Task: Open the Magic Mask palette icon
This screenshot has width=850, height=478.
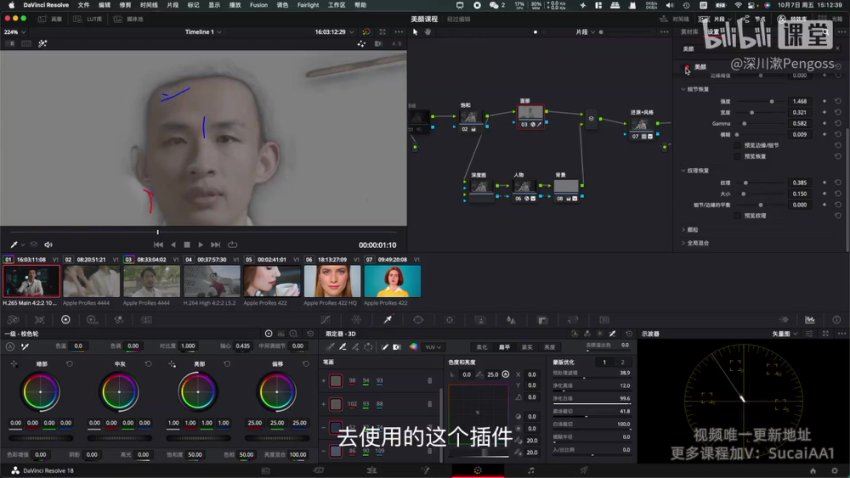Action: [480, 320]
